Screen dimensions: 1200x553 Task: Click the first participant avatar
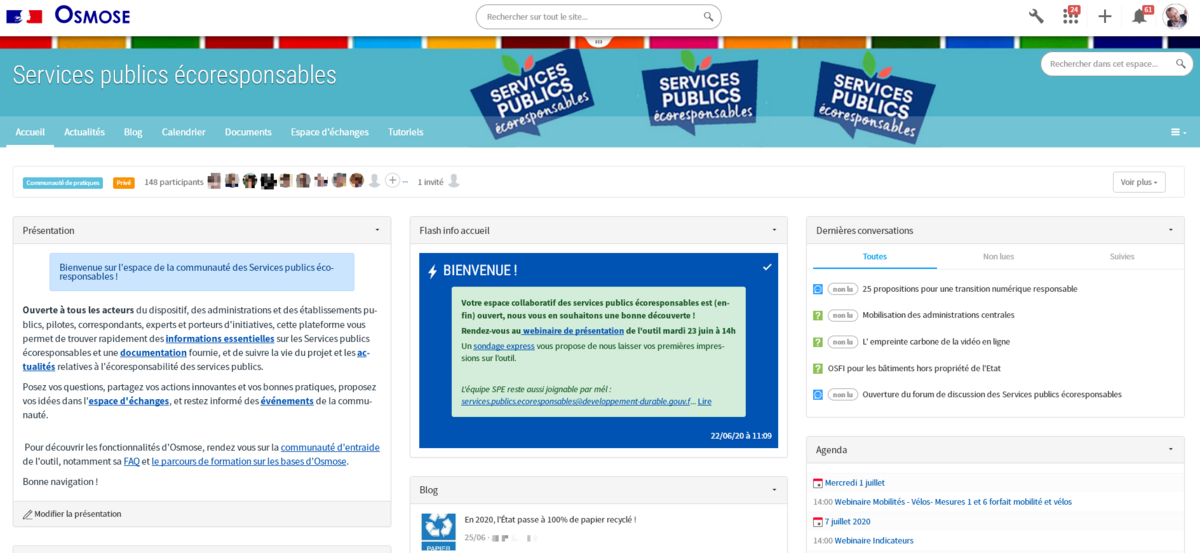[x=214, y=181]
